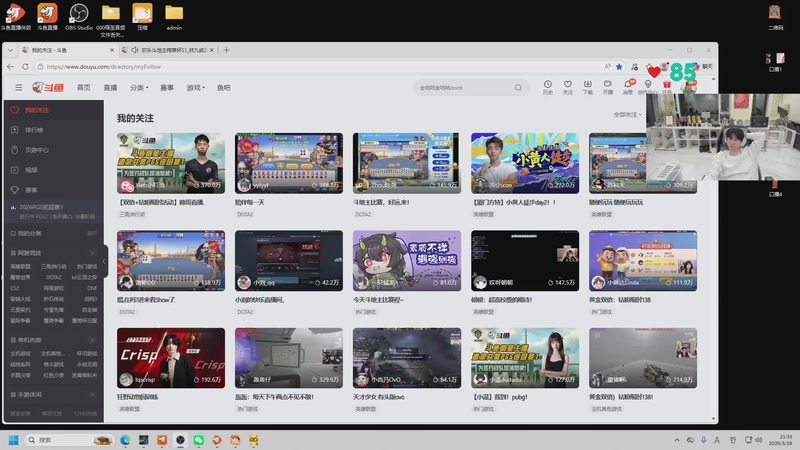Select 赛事 in the top navigation
Image resolution: width=800 pixels, height=450 pixels.
coord(167,88)
